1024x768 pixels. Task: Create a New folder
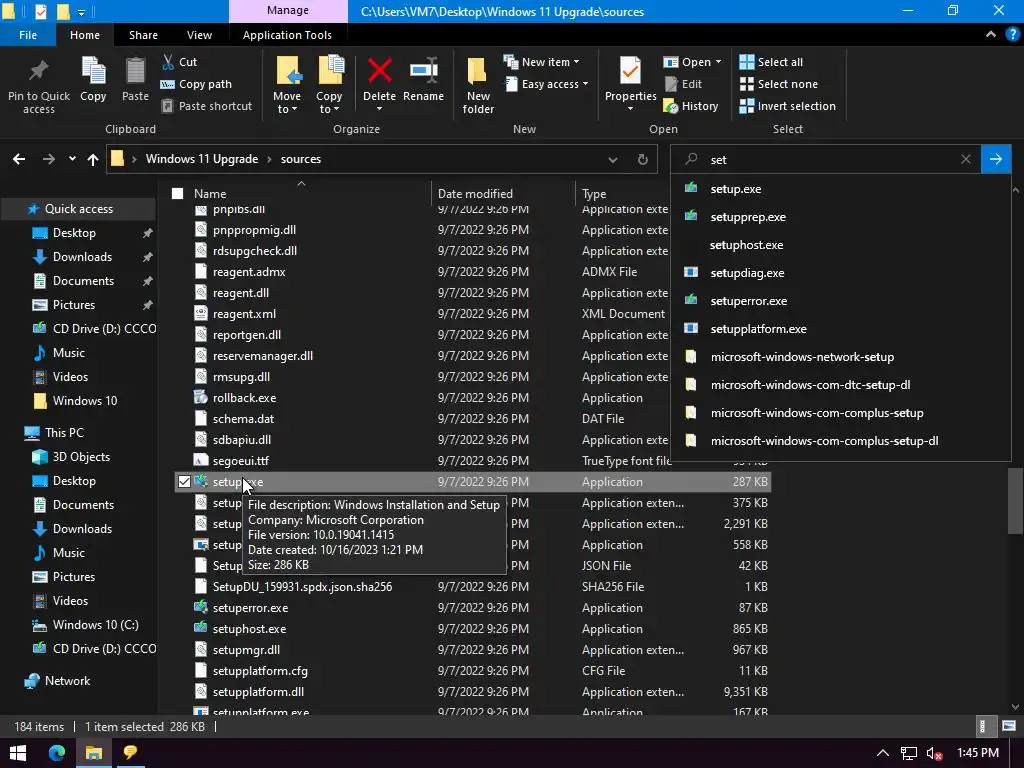click(x=478, y=86)
